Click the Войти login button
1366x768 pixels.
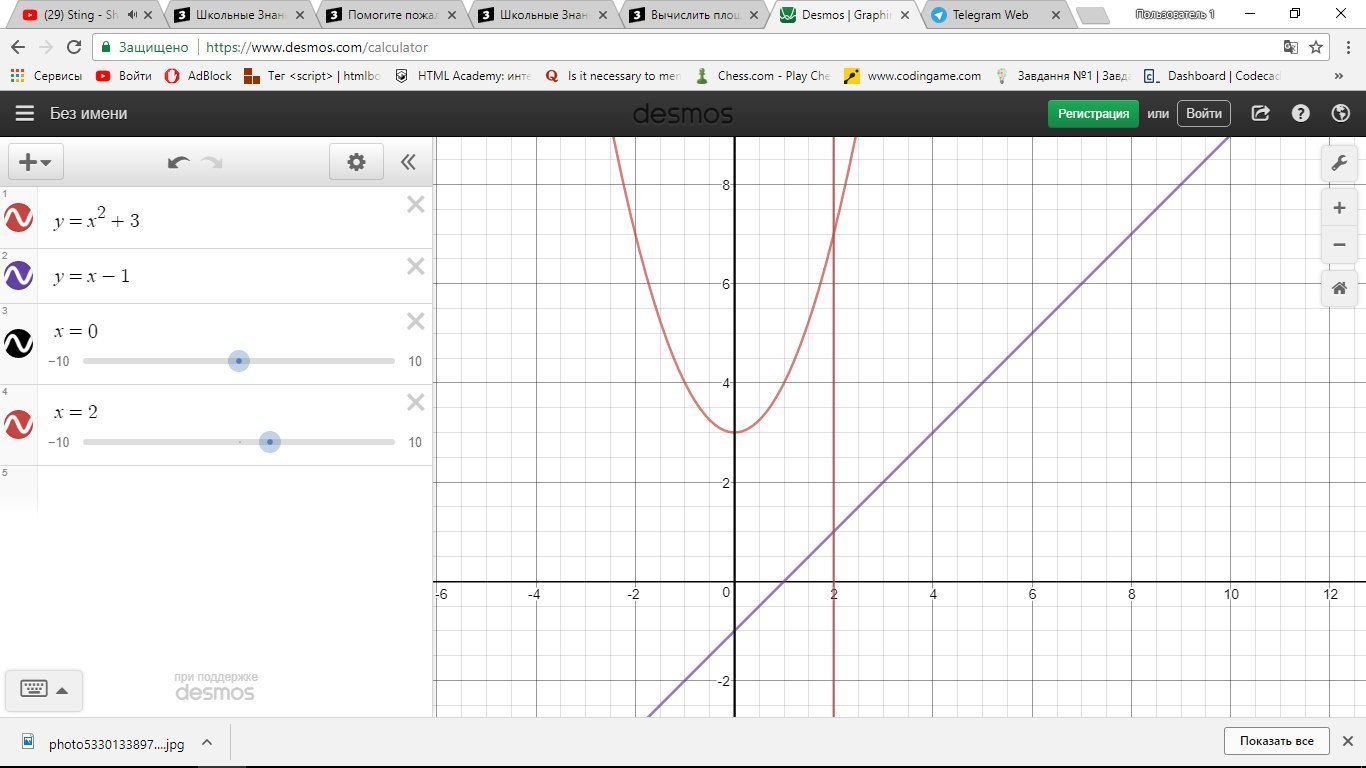coord(1203,114)
